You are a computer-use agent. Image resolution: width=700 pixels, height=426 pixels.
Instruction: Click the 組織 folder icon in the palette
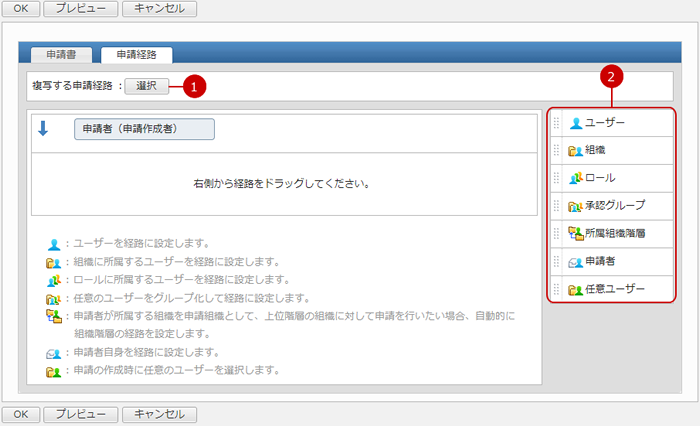point(576,150)
